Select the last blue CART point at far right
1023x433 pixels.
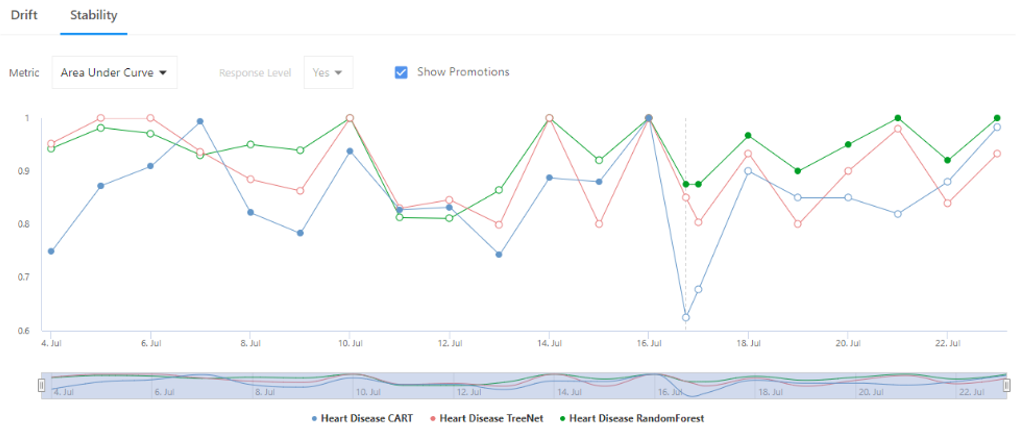(x=997, y=127)
